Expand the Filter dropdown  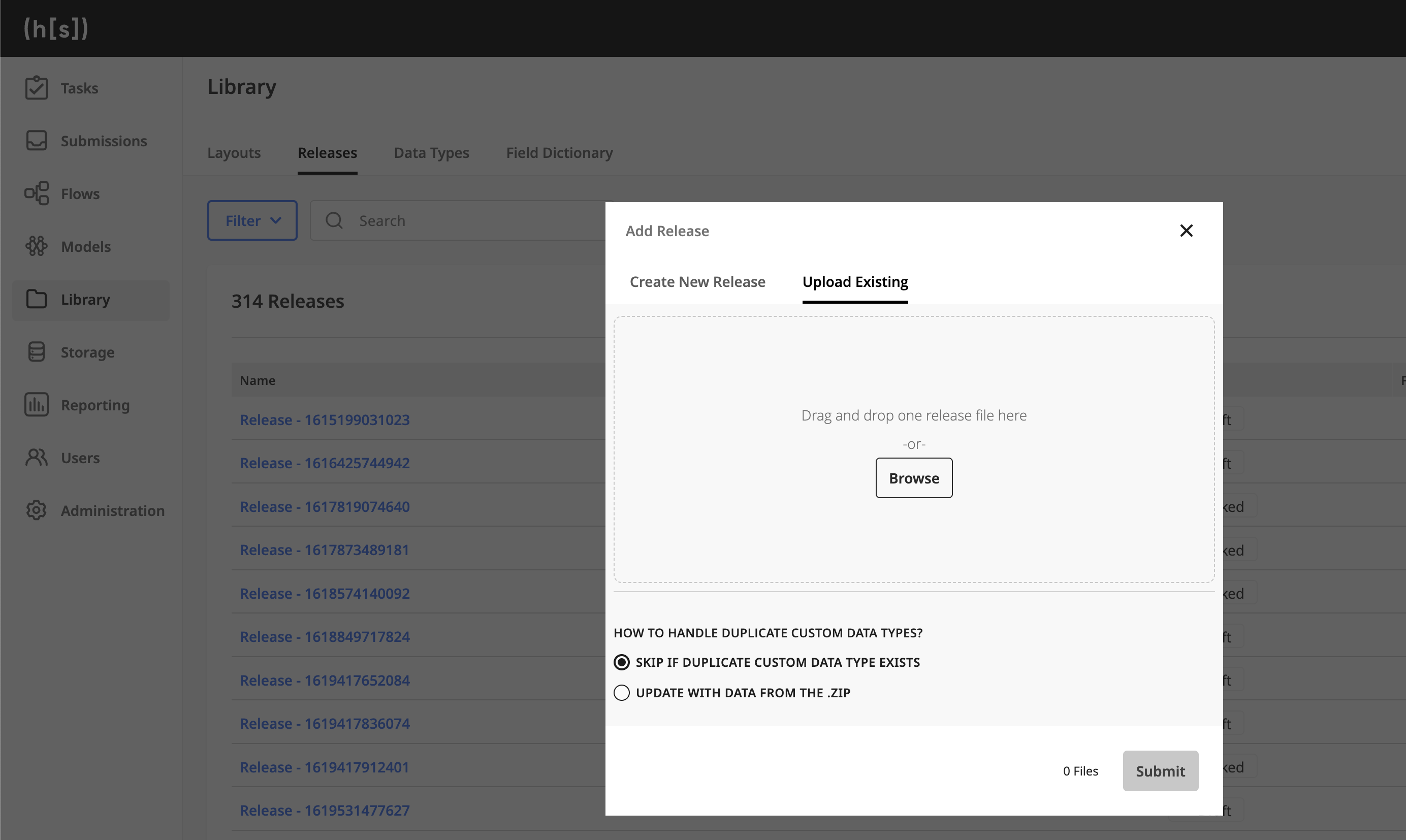(x=252, y=221)
